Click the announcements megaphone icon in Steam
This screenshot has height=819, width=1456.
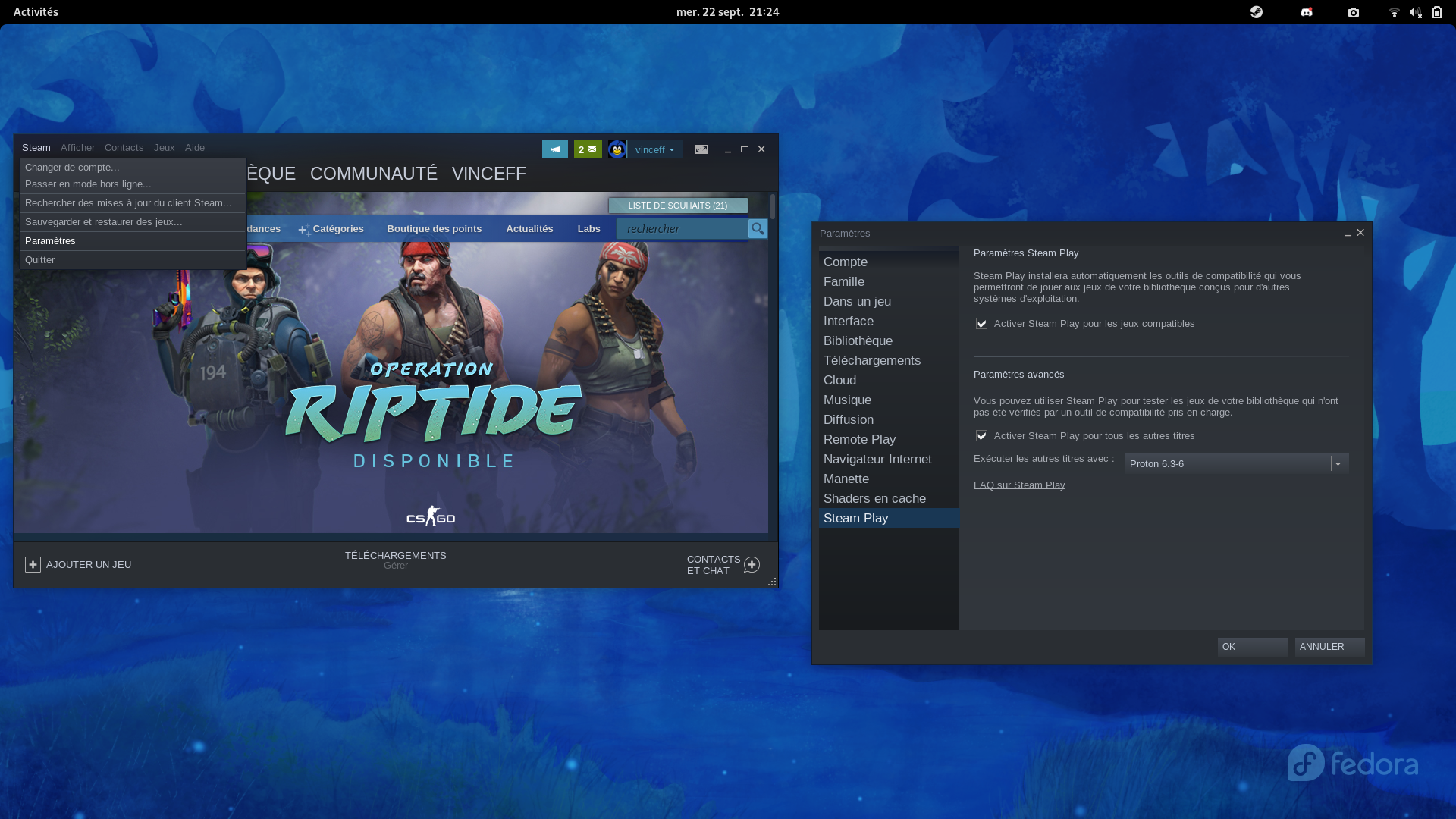pyautogui.click(x=554, y=149)
